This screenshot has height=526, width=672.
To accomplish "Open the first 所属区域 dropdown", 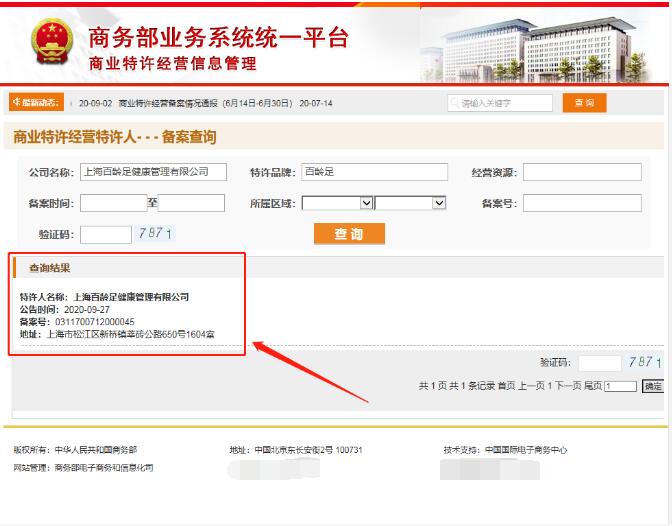I will pos(338,203).
